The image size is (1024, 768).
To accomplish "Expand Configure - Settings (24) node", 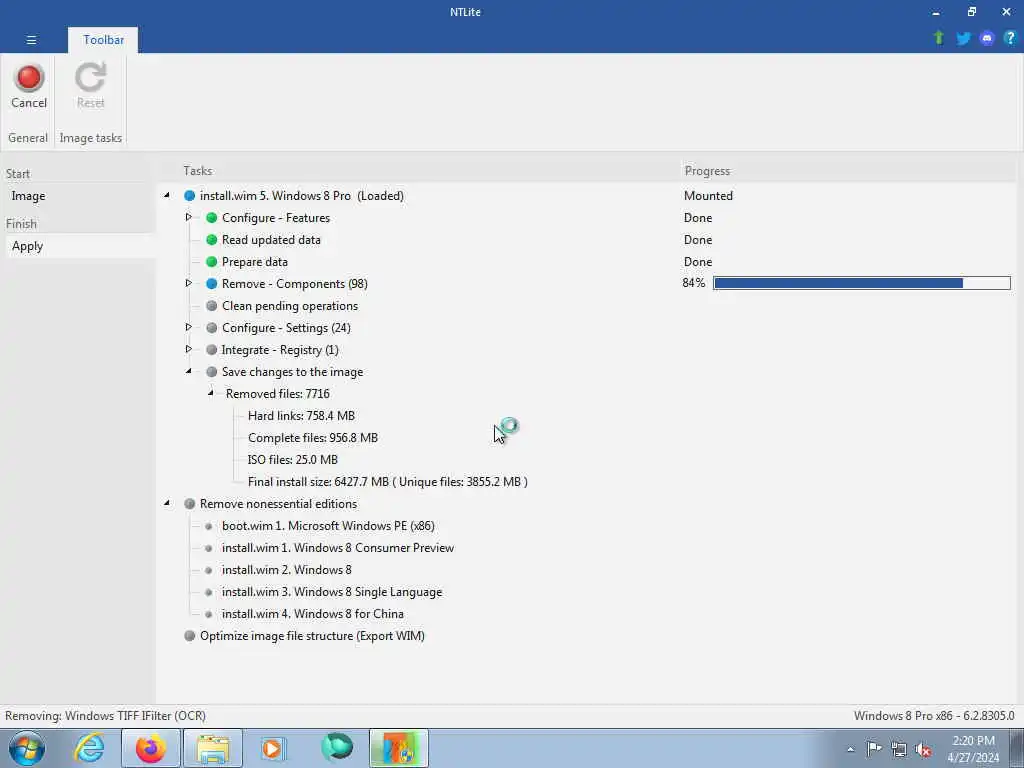I will 189,327.
